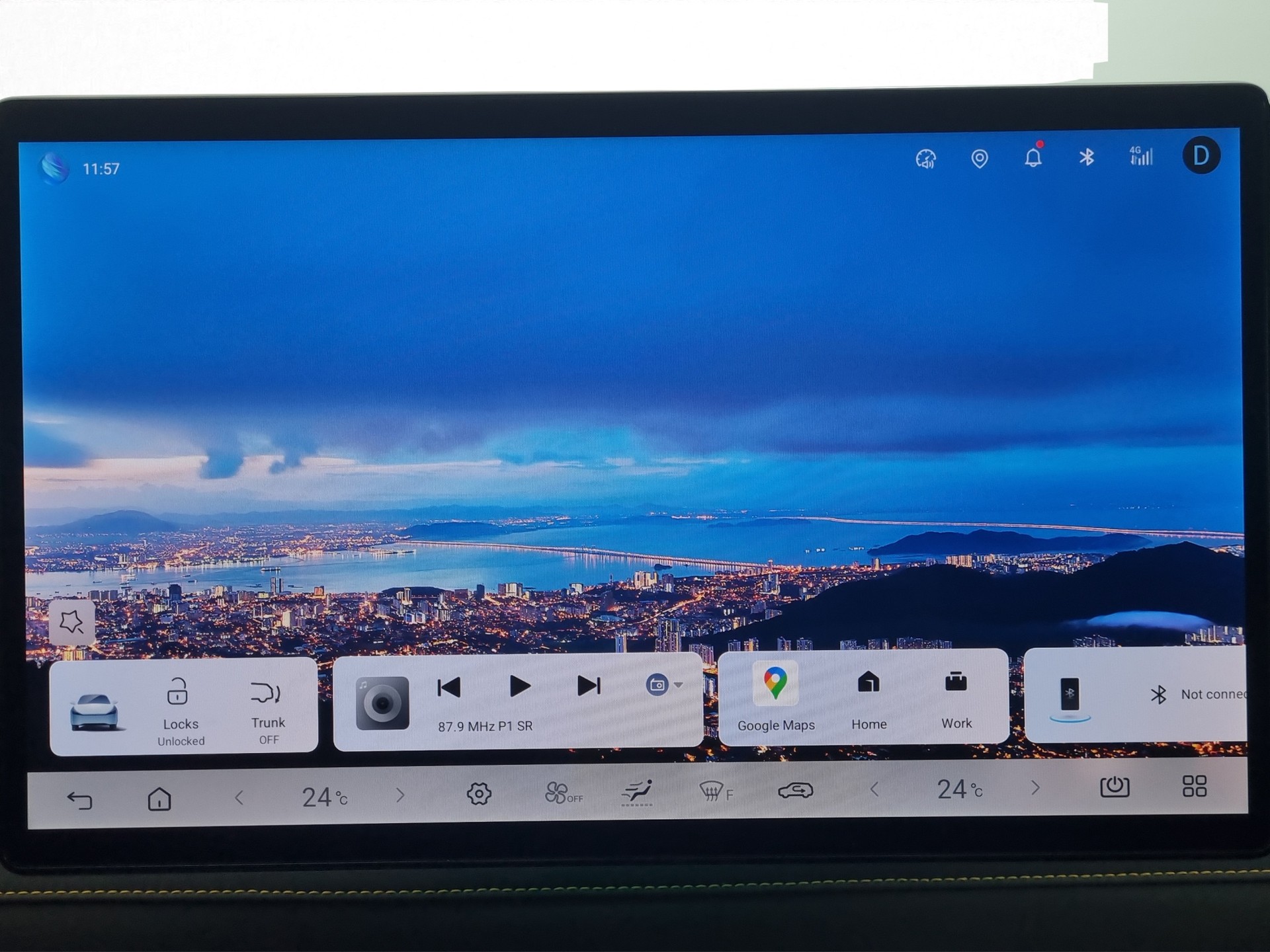Tap the Bluetooth icon in the top status bar

pyautogui.click(x=1086, y=157)
